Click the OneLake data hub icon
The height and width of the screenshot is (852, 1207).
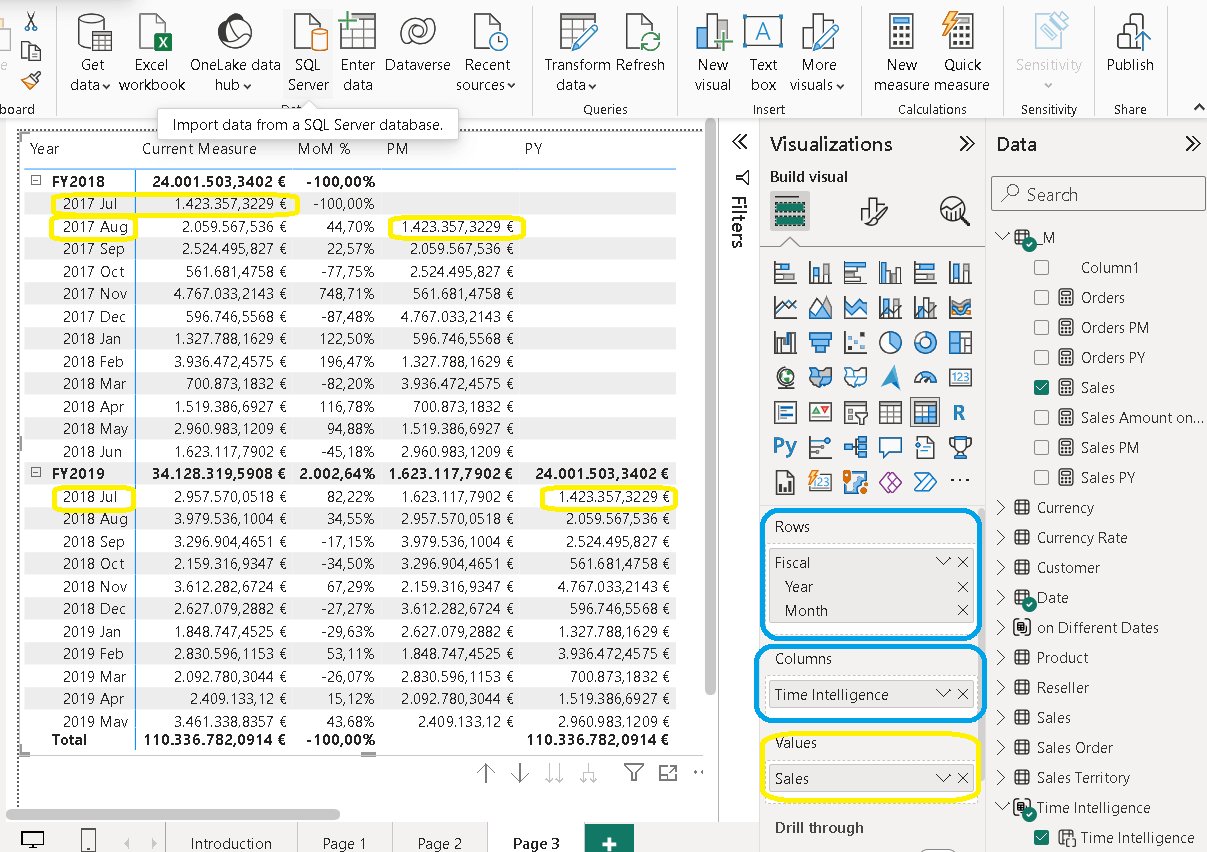click(x=234, y=33)
